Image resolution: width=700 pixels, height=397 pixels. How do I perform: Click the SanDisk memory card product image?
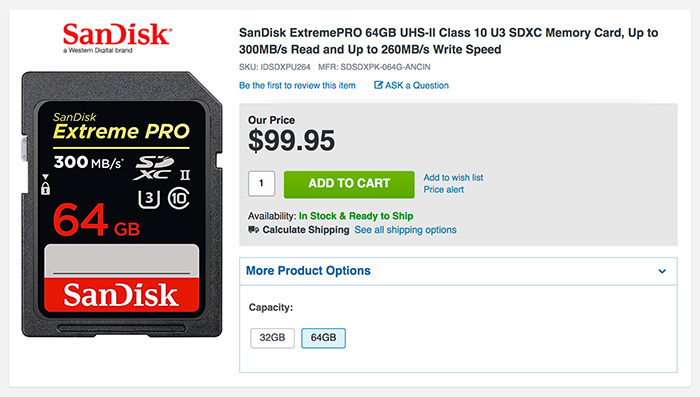[x=121, y=204]
